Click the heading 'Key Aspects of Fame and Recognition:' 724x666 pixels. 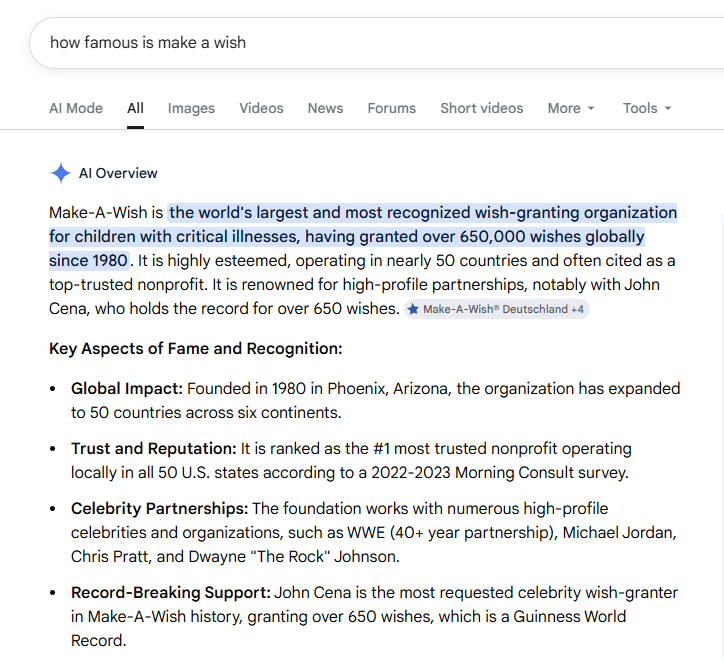(x=196, y=349)
